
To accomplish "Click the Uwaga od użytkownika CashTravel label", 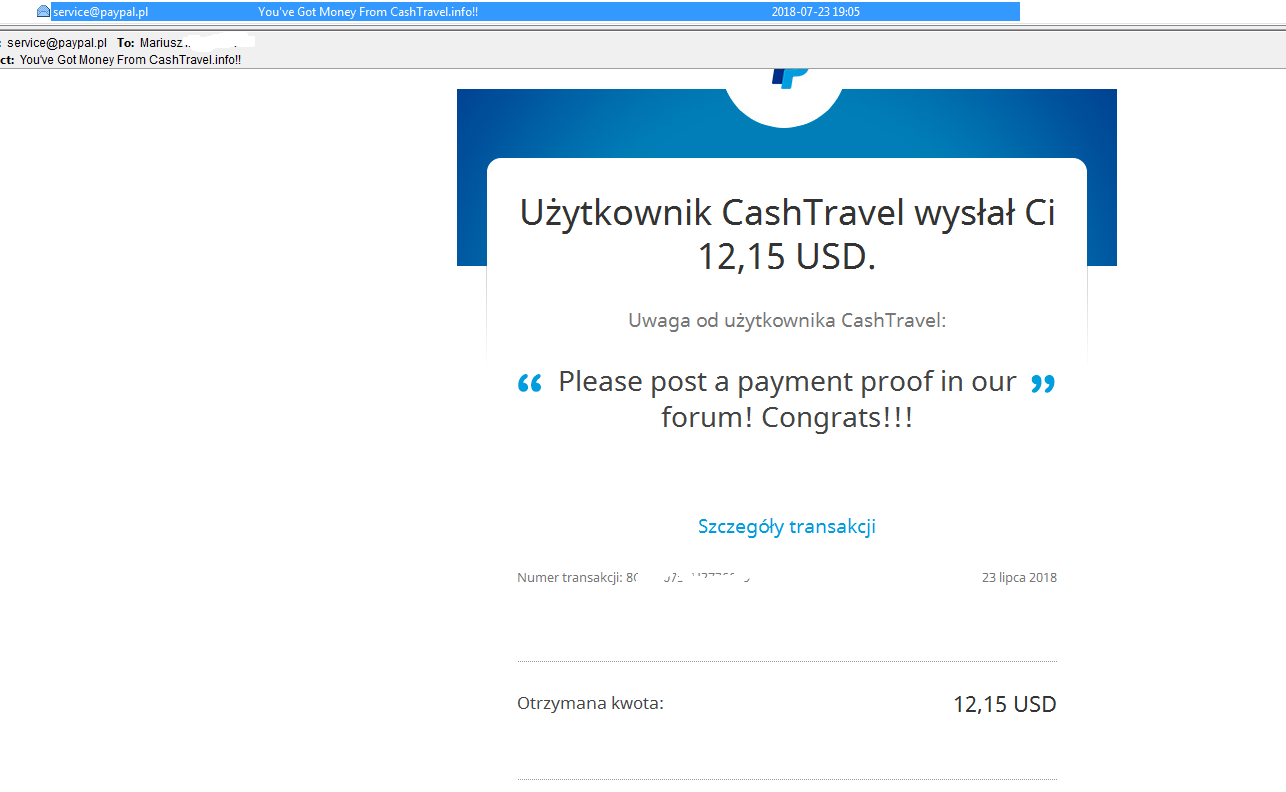I will pos(787,321).
